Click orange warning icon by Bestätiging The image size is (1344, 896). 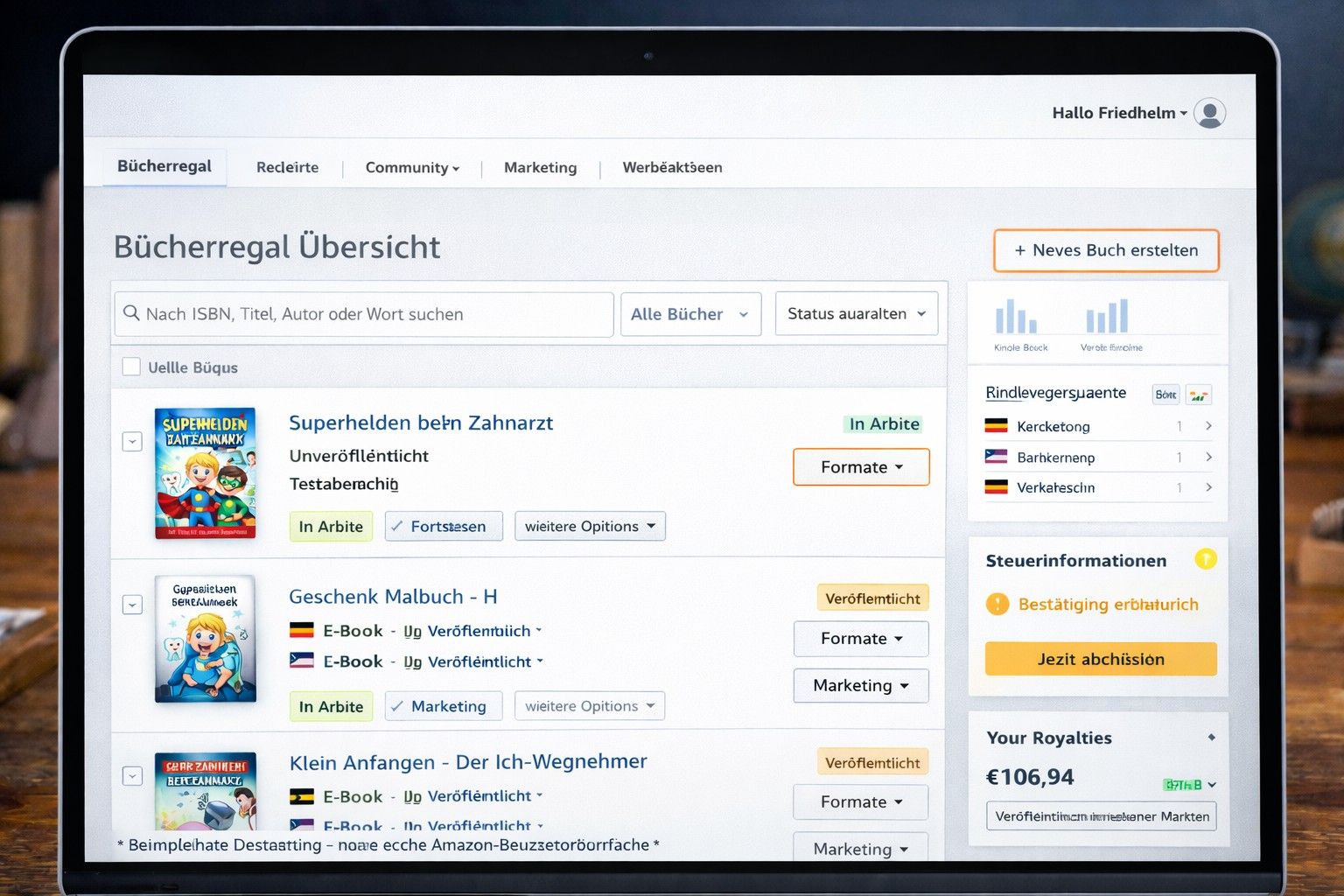pyautogui.click(x=997, y=604)
